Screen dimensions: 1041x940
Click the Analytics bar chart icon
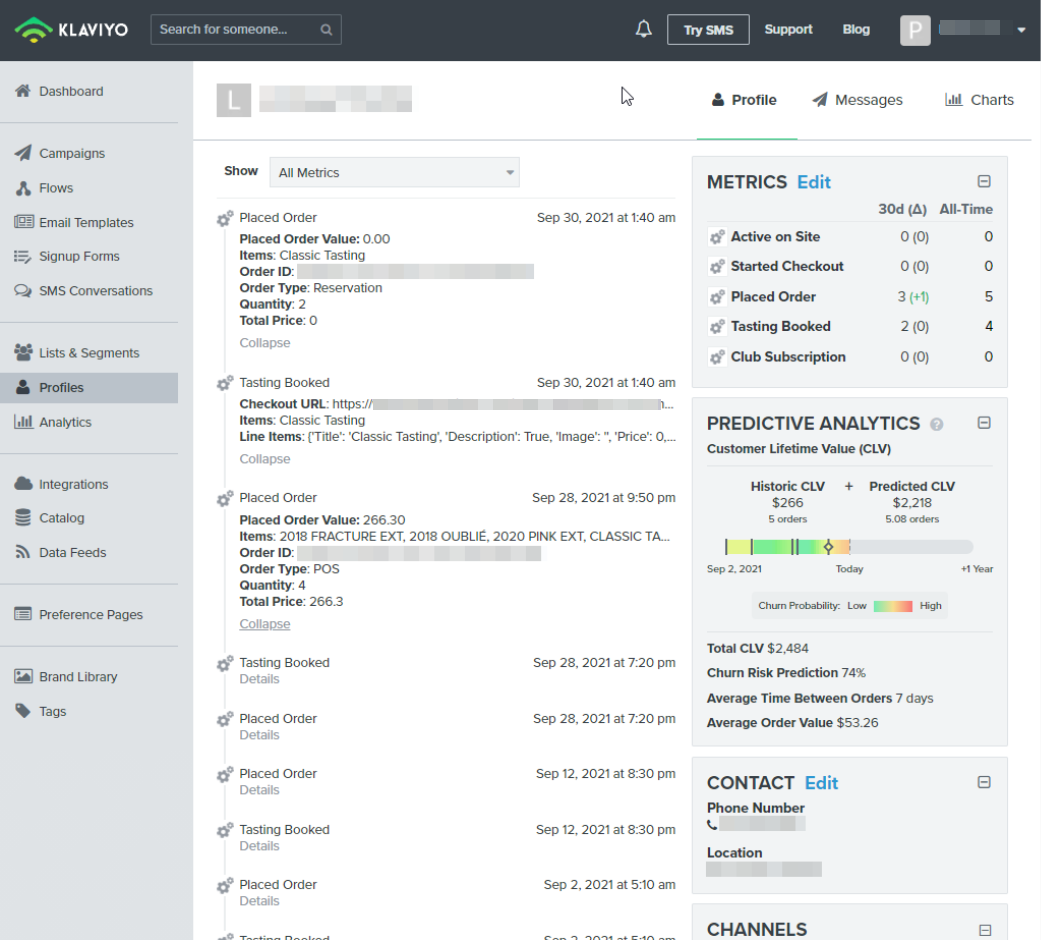24,422
